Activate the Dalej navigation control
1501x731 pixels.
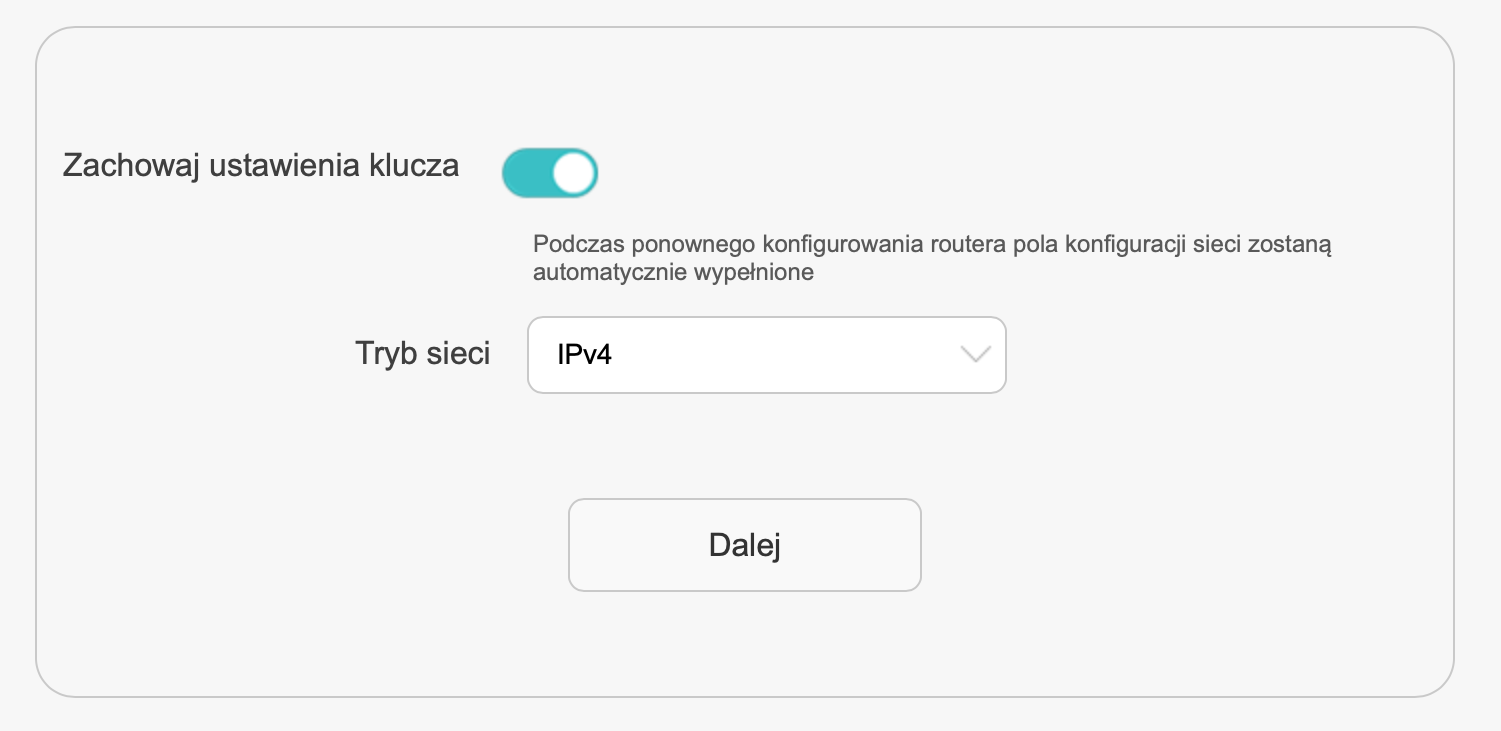point(744,544)
